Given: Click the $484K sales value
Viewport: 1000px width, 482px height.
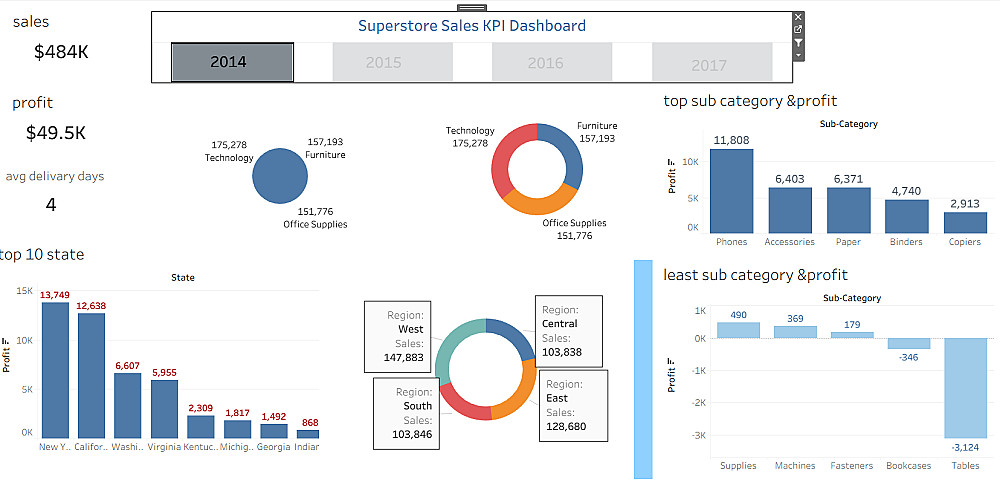Looking at the screenshot, I should [x=61, y=52].
